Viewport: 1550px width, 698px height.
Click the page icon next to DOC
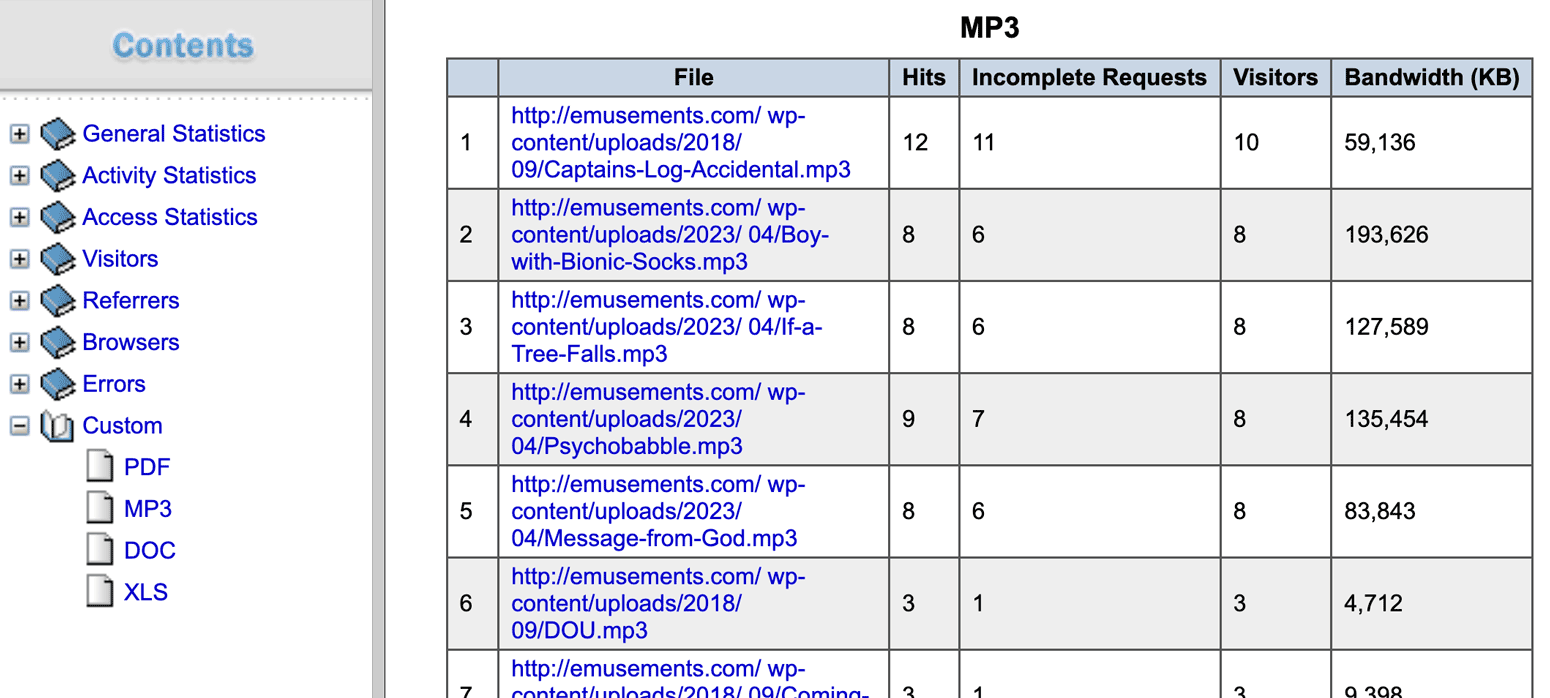[x=100, y=551]
